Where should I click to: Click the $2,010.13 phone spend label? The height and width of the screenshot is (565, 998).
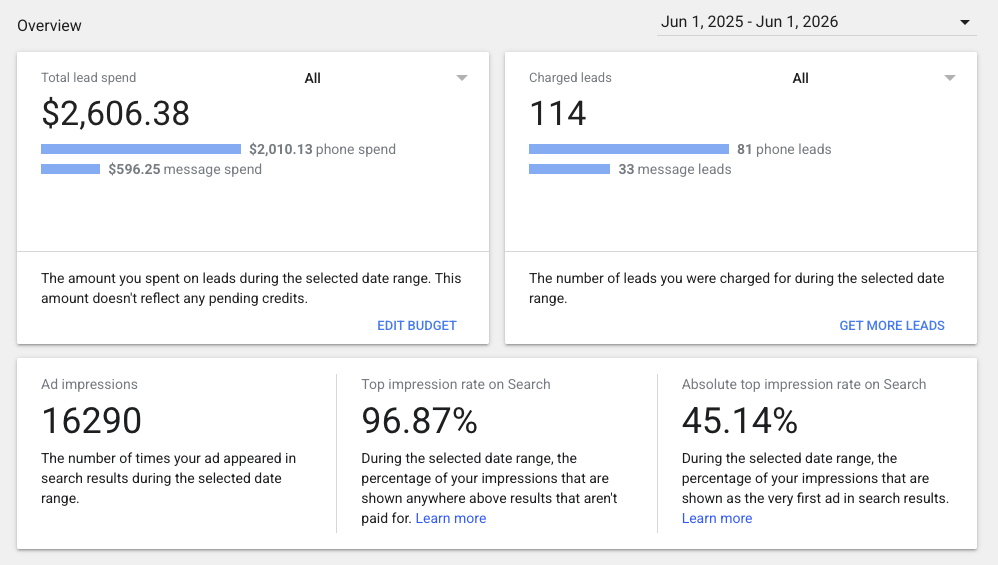pyautogui.click(x=322, y=149)
